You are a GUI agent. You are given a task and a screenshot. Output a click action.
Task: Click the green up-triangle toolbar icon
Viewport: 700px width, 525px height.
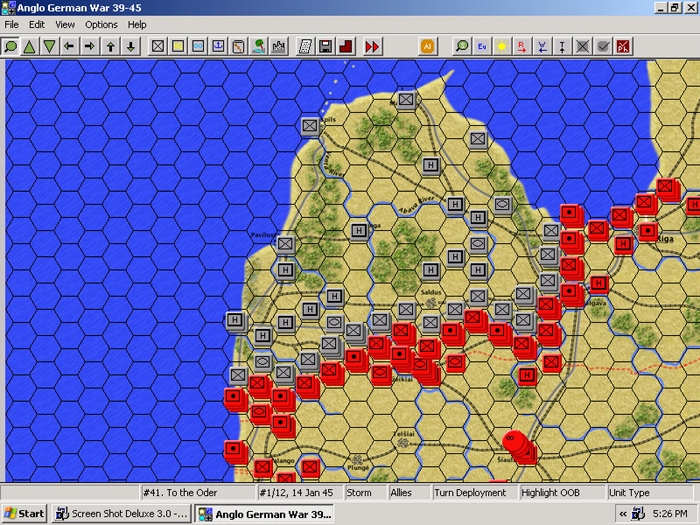(x=29, y=46)
